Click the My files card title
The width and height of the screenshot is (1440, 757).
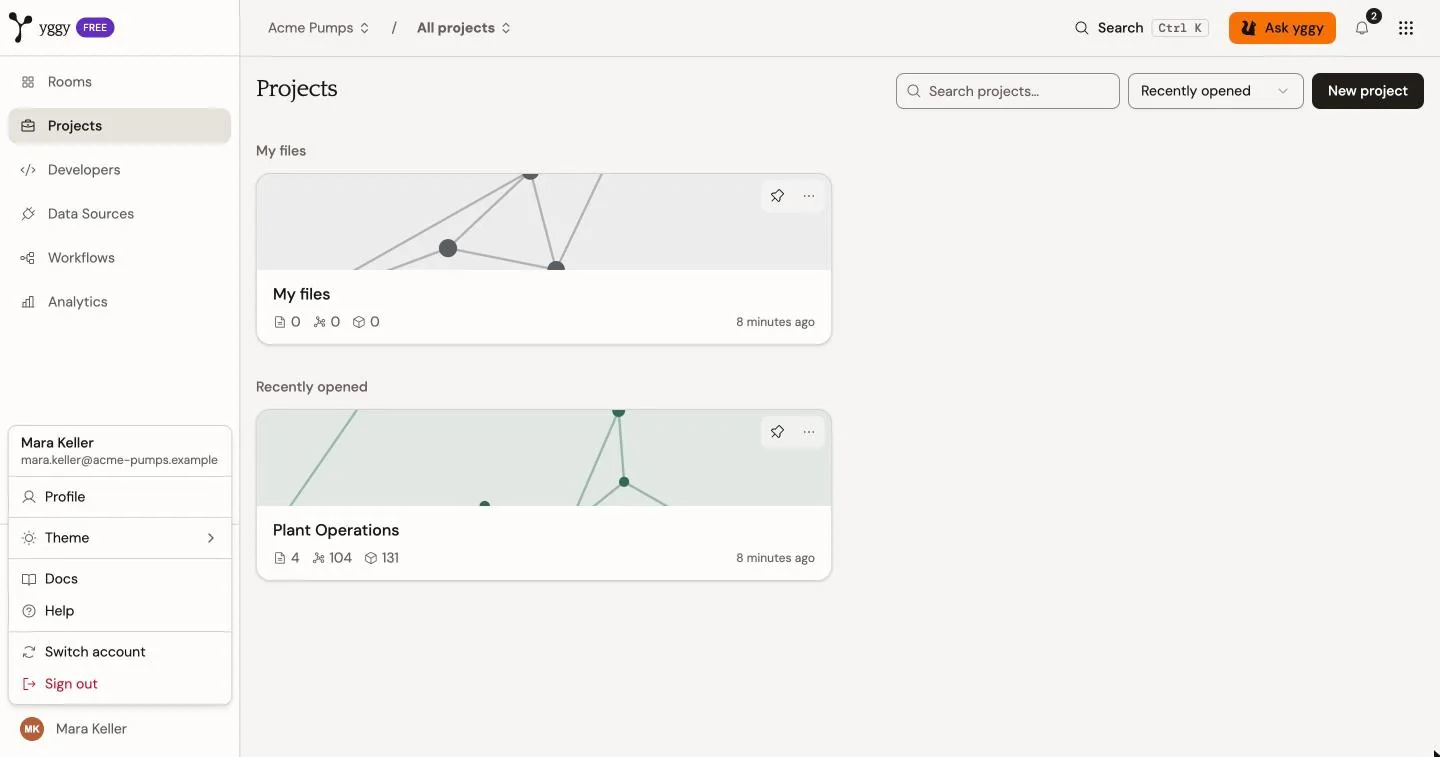point(301,294)
